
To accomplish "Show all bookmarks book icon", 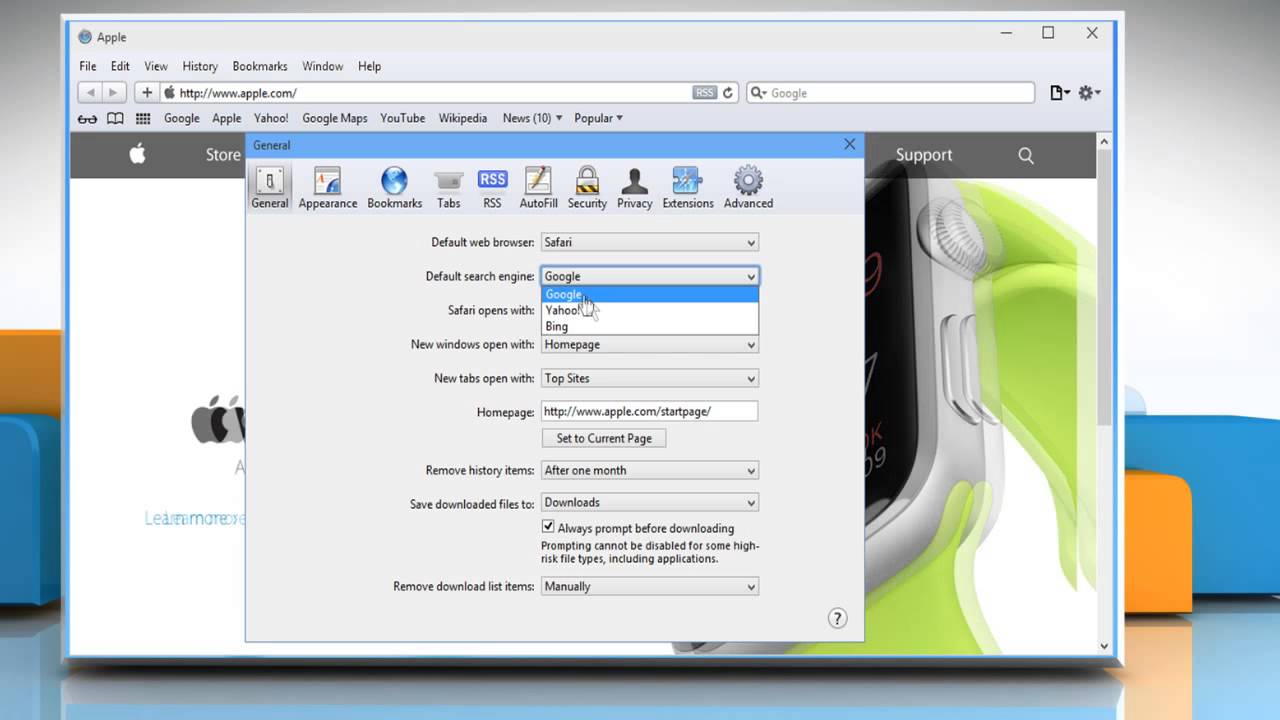I will tap(115, 118).
